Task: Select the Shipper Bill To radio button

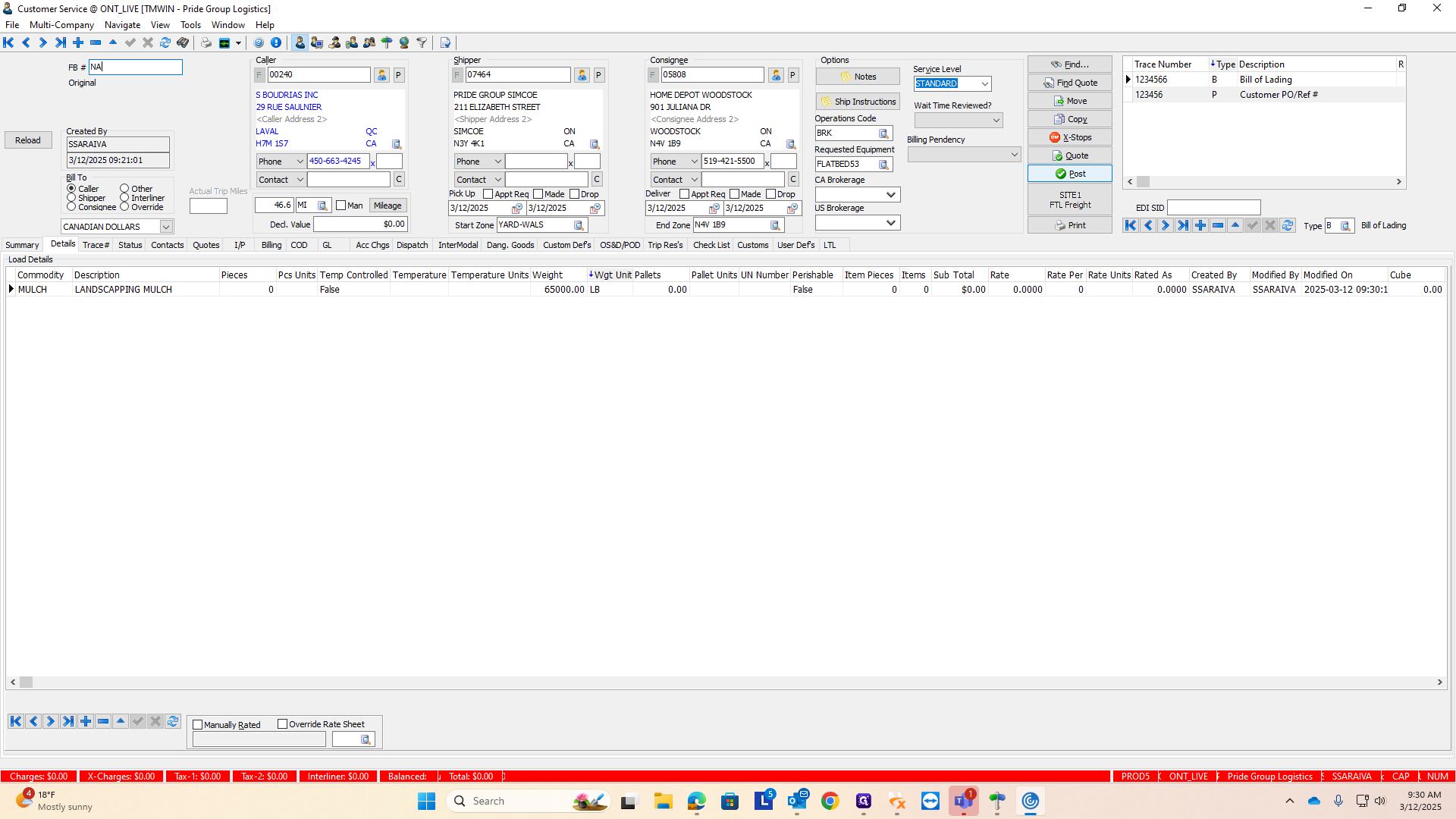Action: pyautogui.click(x=71, y=198)
